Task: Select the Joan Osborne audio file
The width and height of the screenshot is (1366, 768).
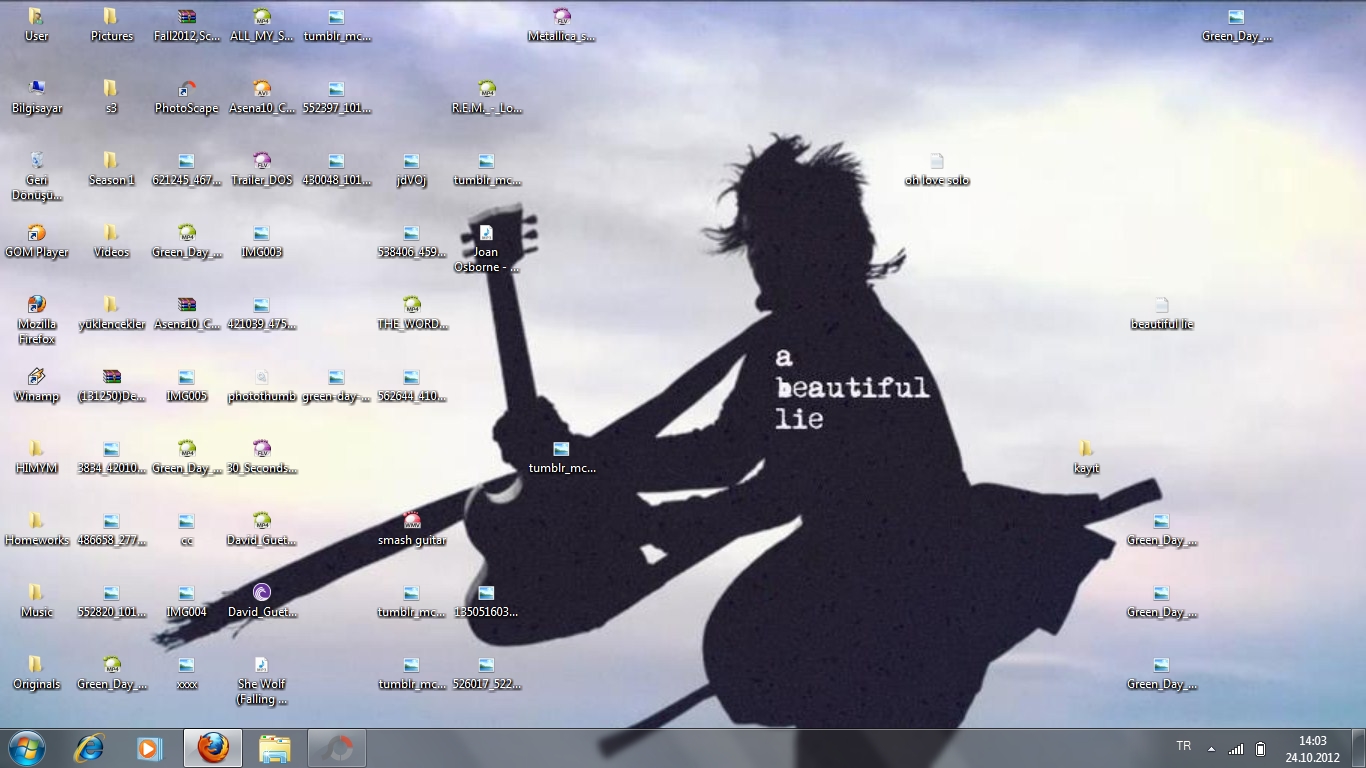Action: click(486, 248)
